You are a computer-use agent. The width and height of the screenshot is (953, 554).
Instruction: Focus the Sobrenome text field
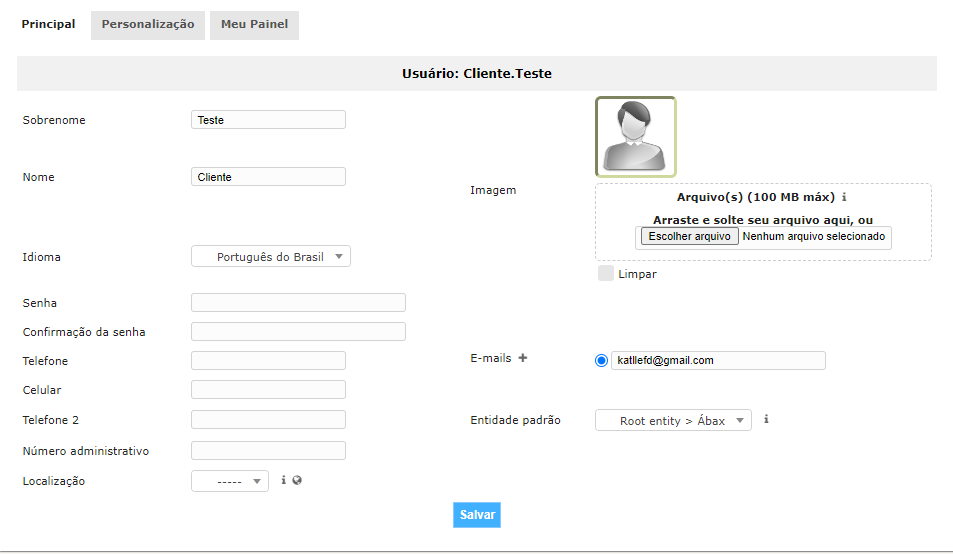(x=268, y=120)
